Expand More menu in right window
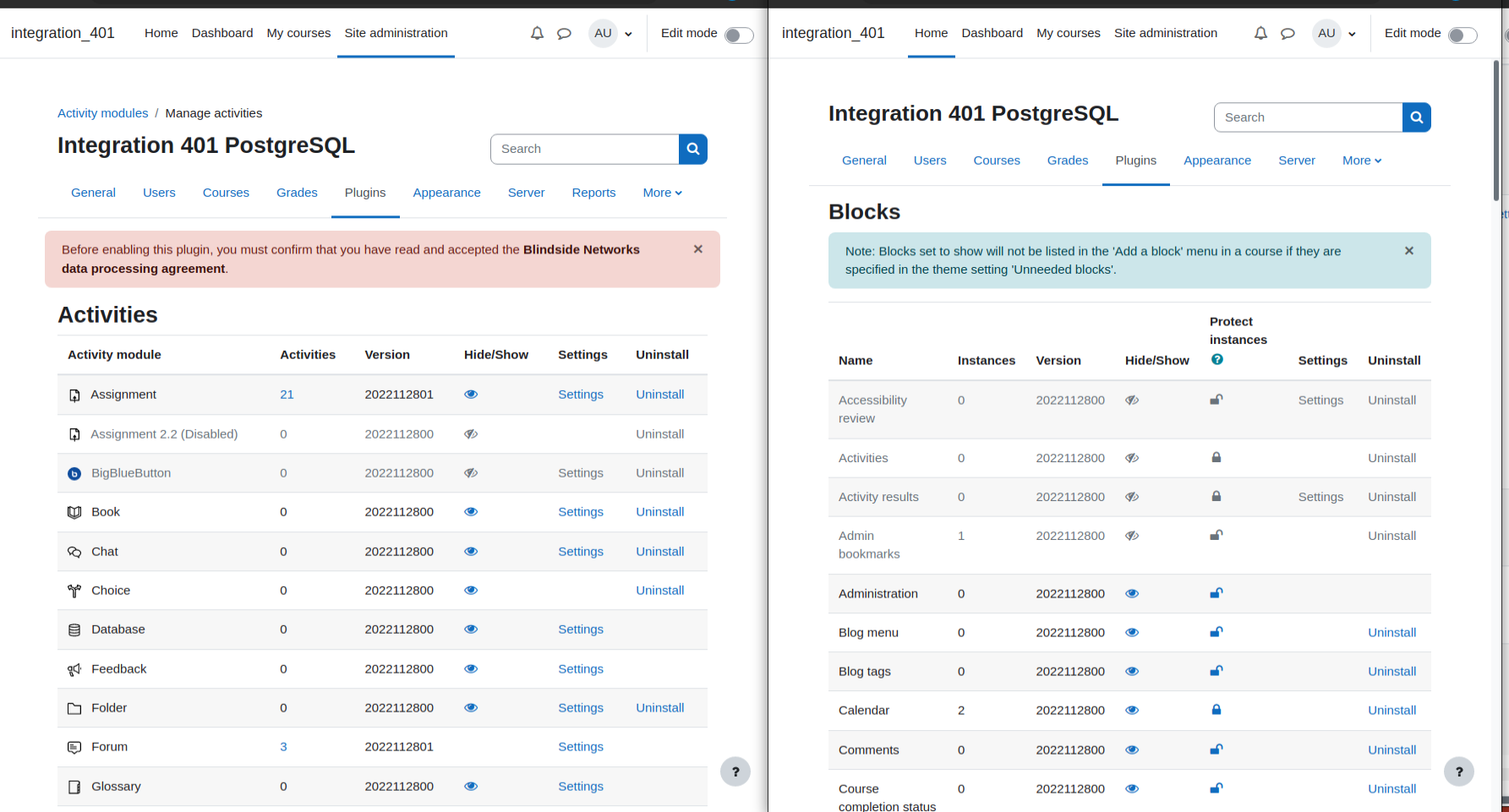 (x=1362, y=161)
